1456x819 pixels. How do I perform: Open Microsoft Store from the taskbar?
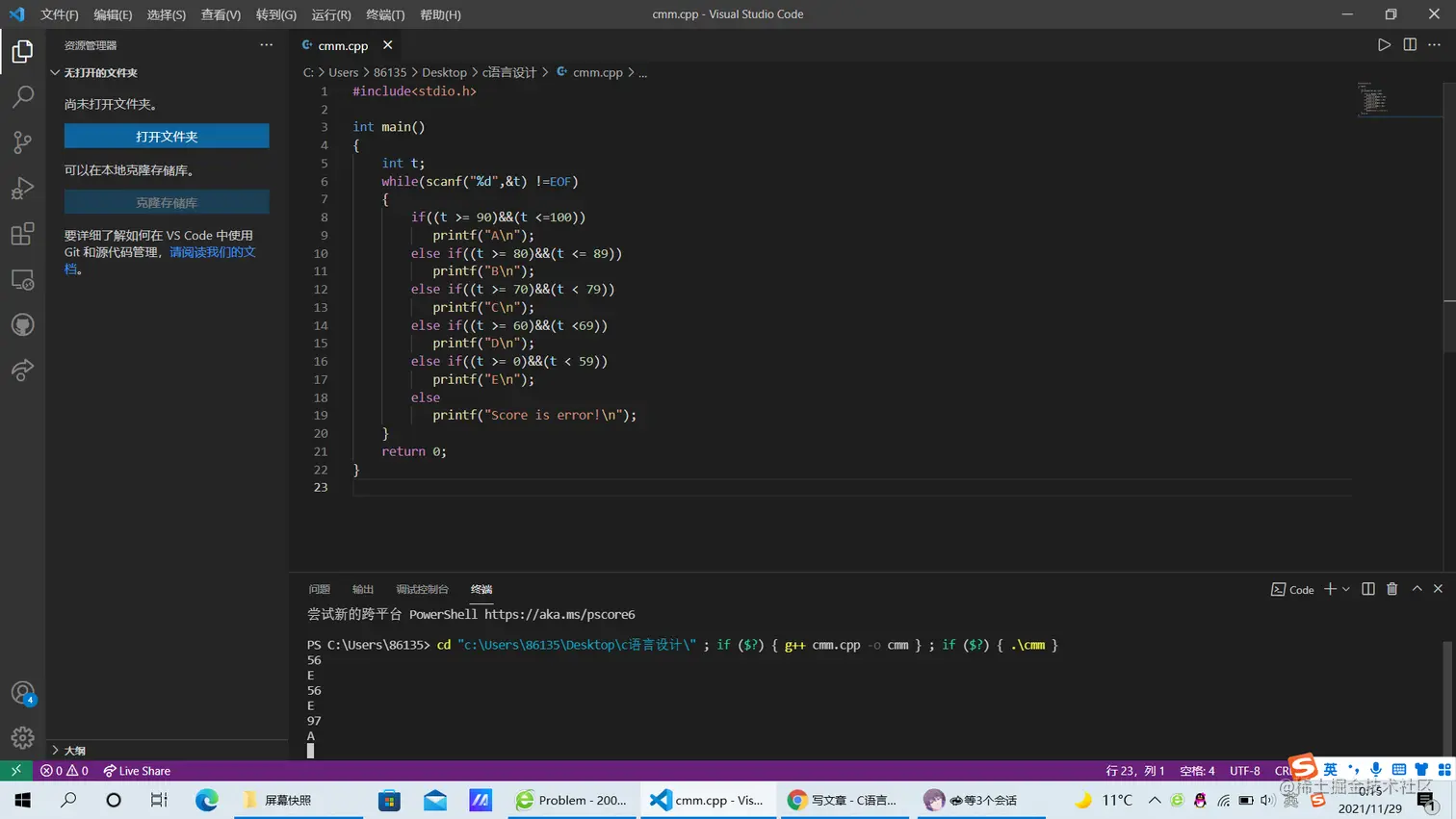click(389, 800)
